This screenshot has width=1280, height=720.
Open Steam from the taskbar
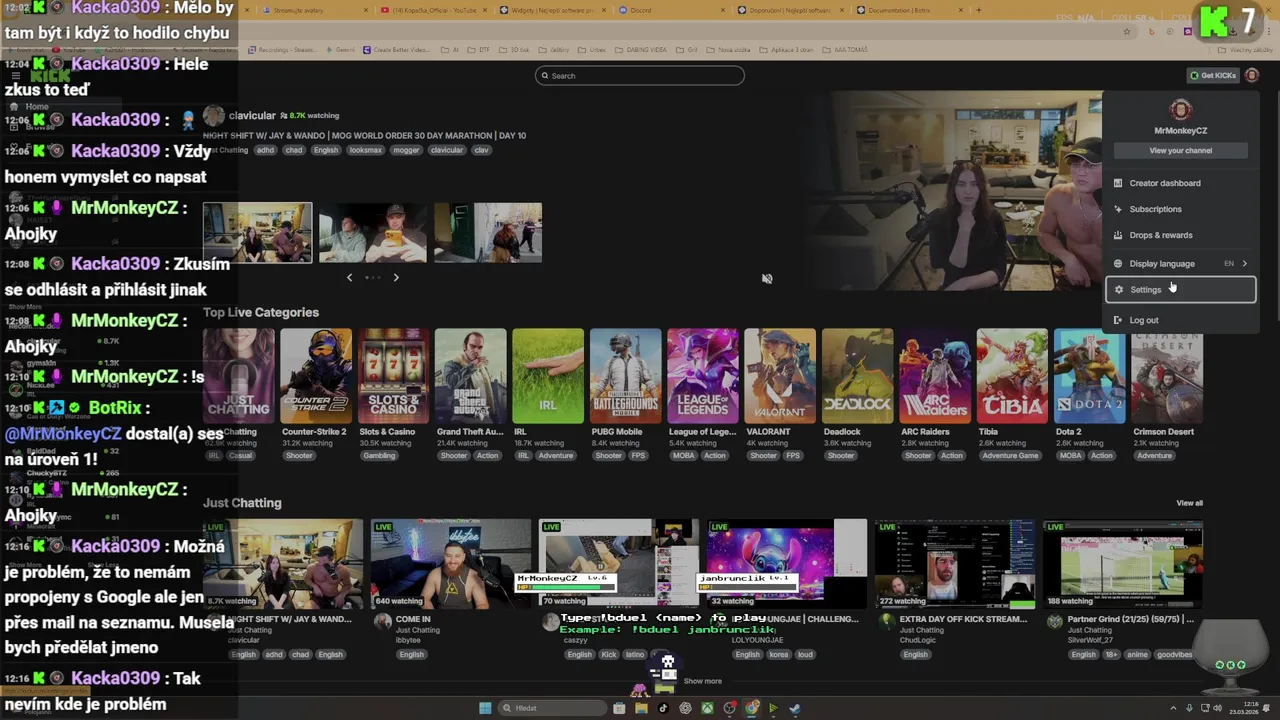click(x=795, y=708)
